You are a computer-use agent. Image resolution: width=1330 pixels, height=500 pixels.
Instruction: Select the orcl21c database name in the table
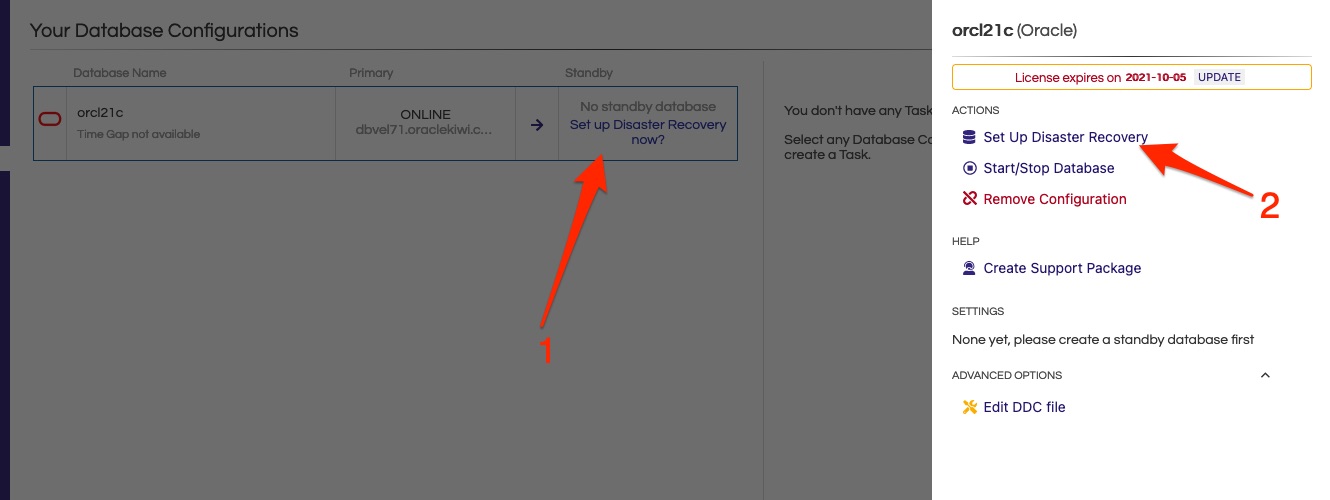coord(99,113)
